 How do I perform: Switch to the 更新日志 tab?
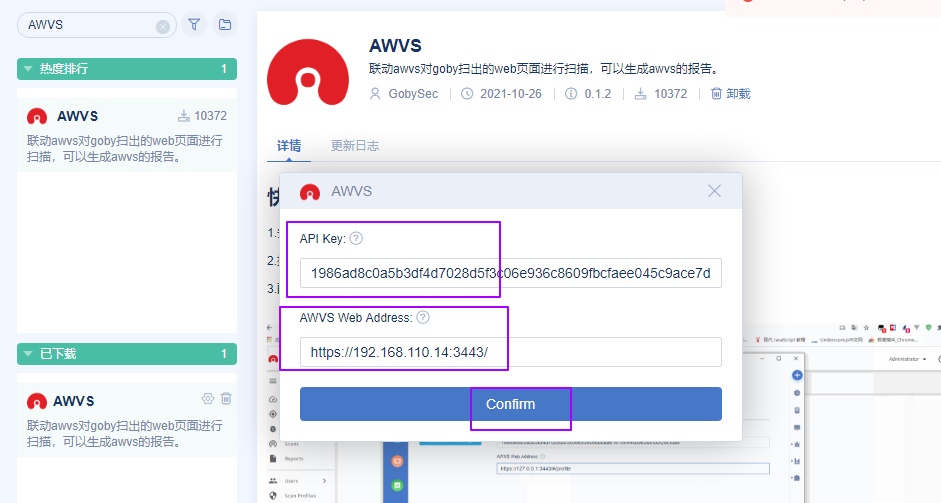click(355, 146)
